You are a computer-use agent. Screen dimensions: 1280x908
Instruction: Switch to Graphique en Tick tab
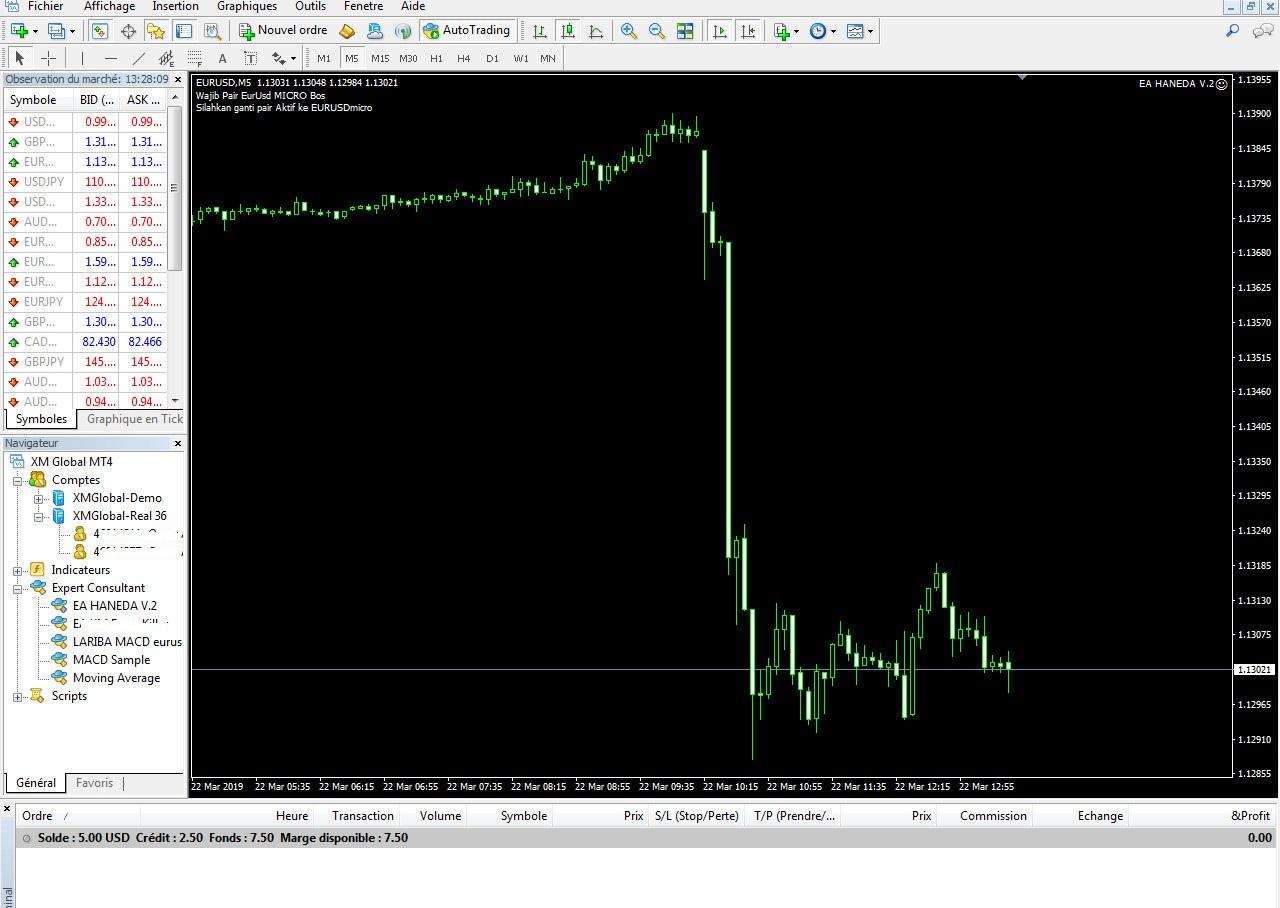pos(134,419)
